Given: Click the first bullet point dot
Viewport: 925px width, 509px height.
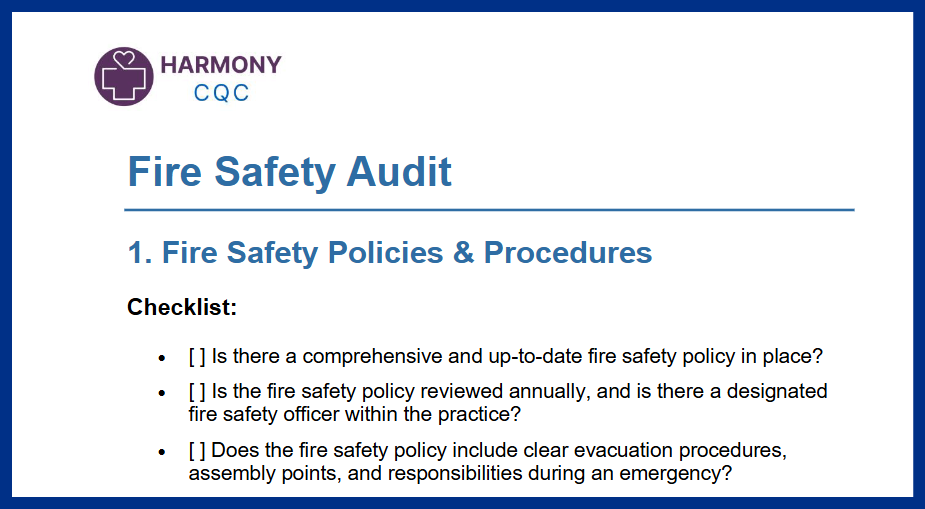Looking at the screenshot, I should coord(161,358).
